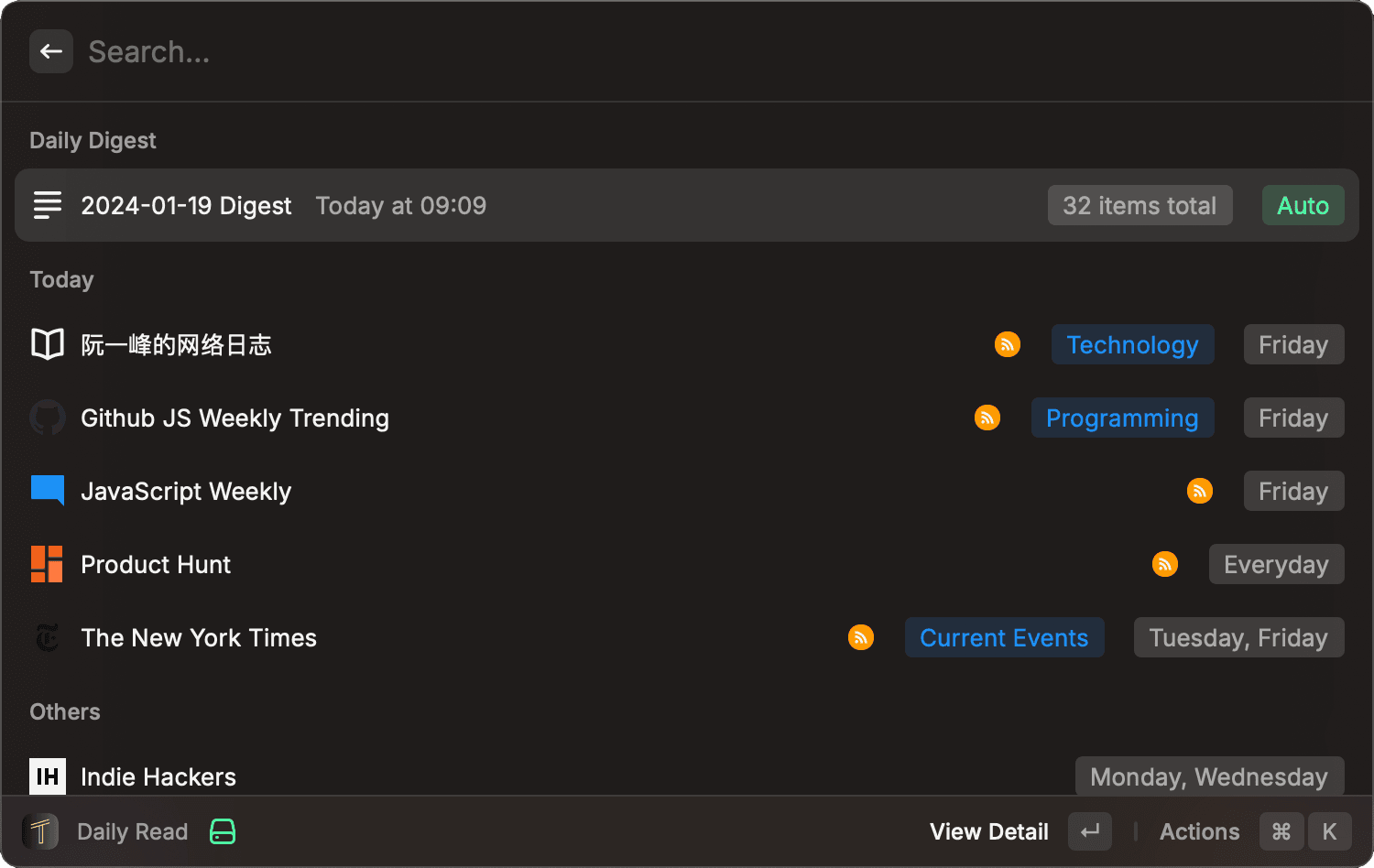This screenshot has height=868, width=1374.
Task: Click the Technology tag
Action: click(1132, 344)
